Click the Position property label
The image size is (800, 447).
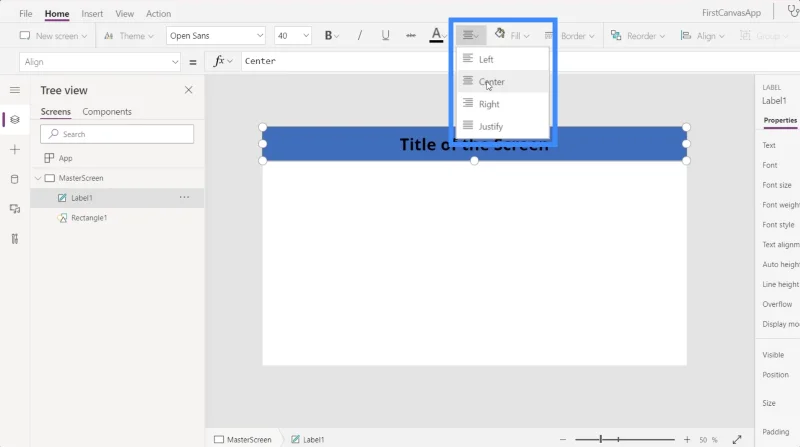[x=776, y=375]
